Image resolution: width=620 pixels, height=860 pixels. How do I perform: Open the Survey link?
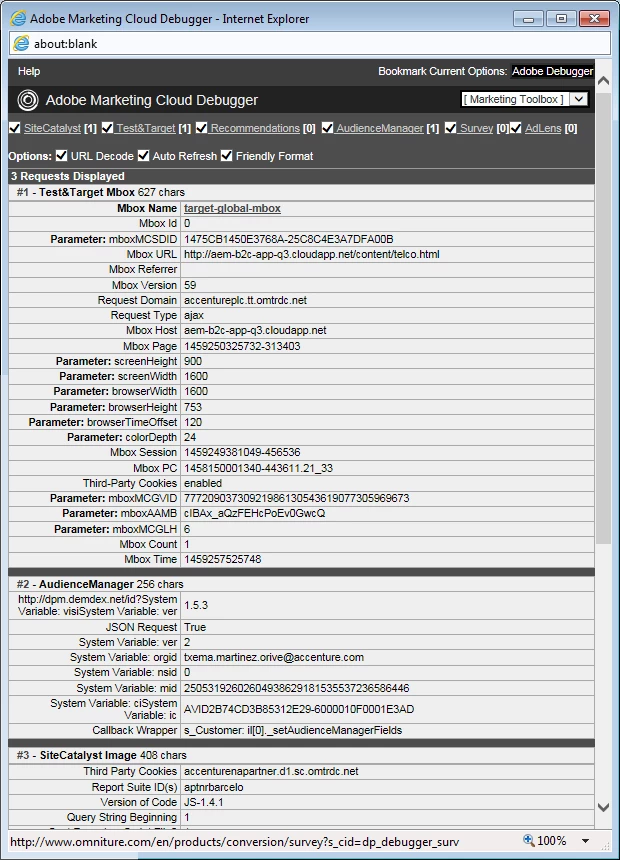click(476, 128)
